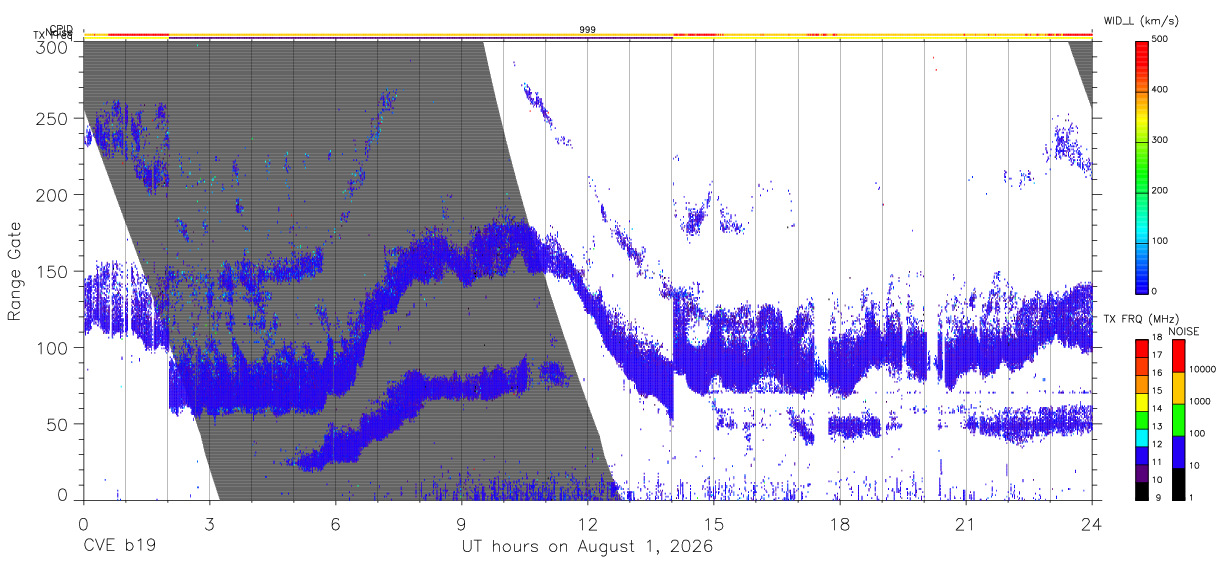Click the blue 11-12 MHz TX FRQ swatch
1228x567 pixels.
point(1142,455)
